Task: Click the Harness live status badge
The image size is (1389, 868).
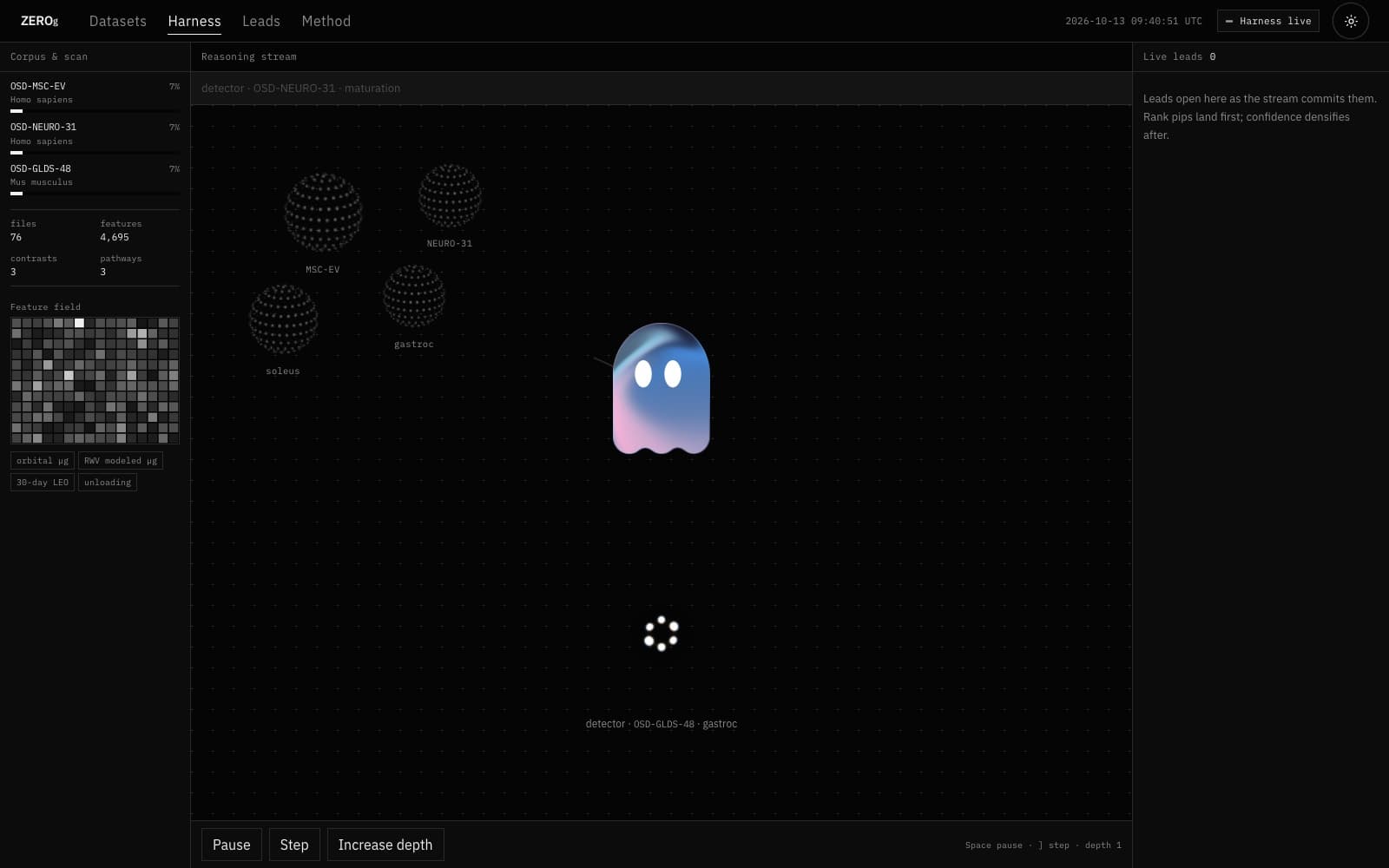Action: click(x=1268, y=21)
